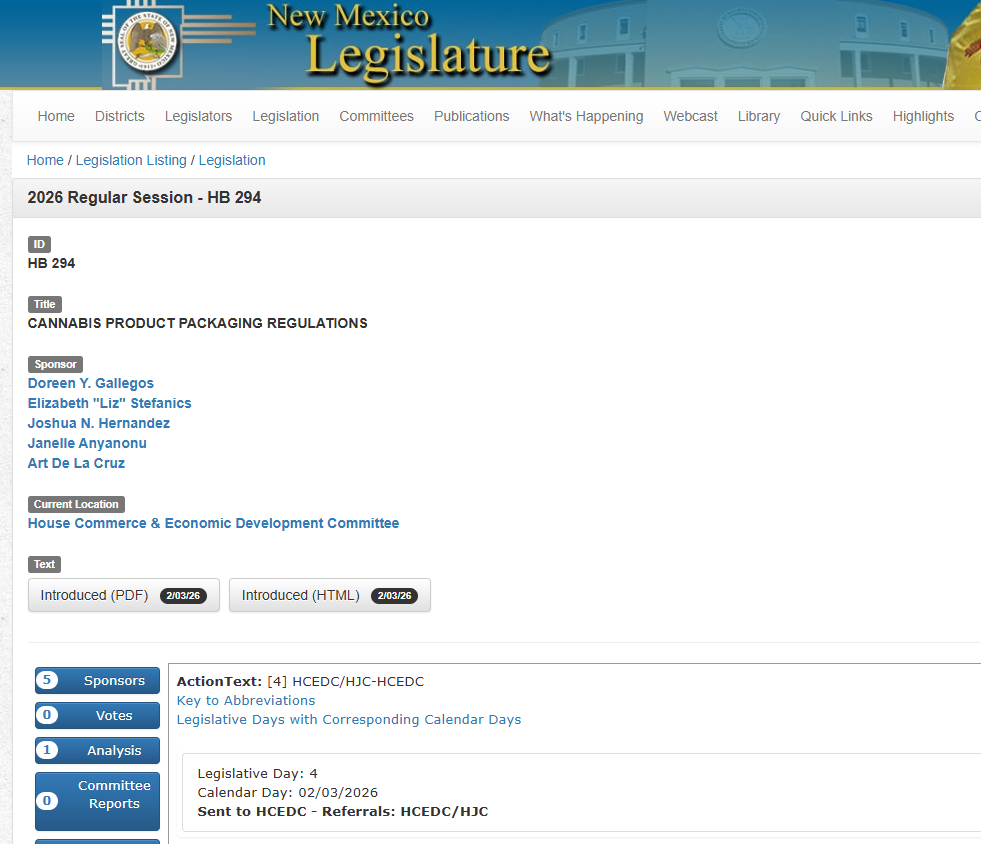Open the House Commerce & Economic Development Committee

213,523
